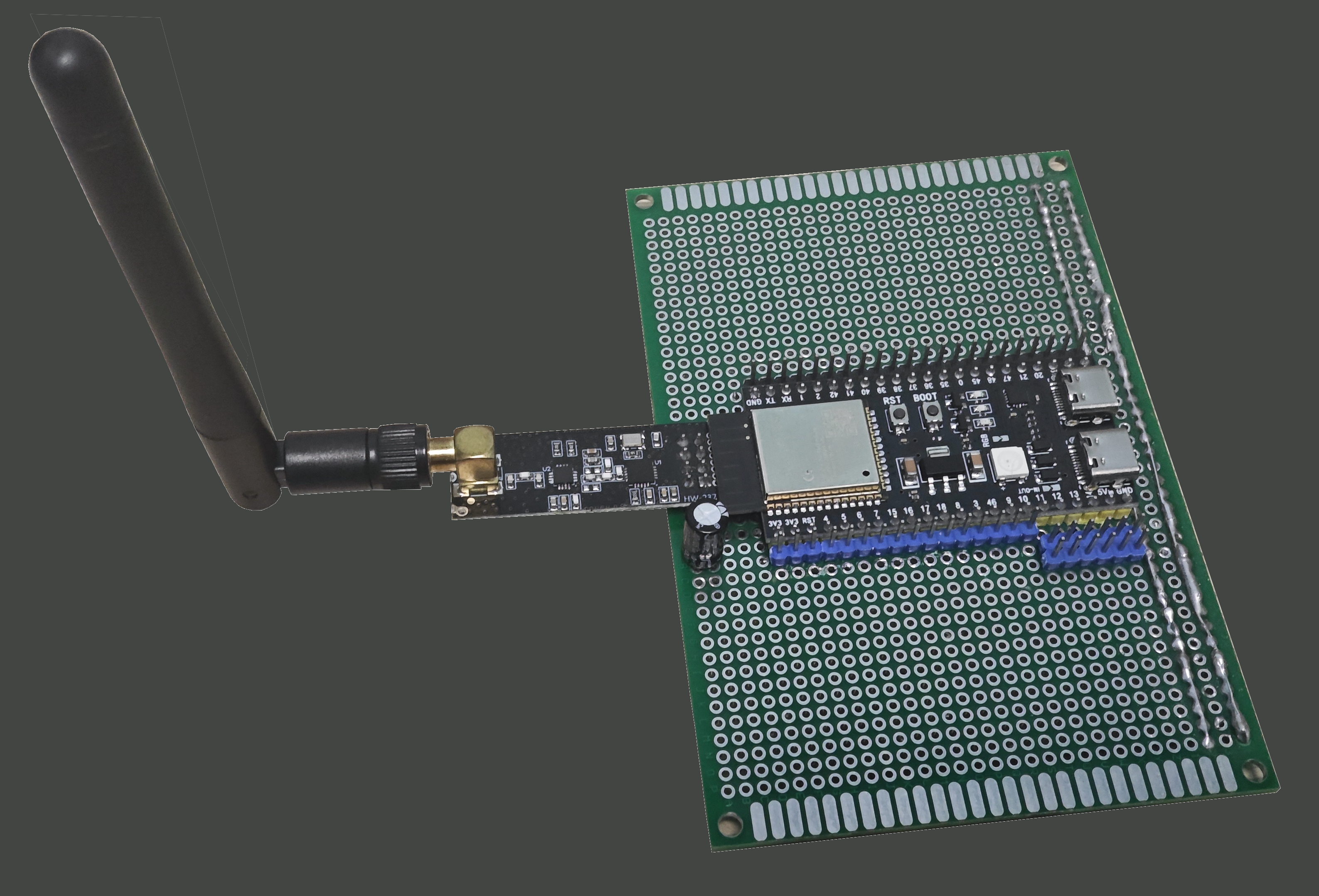The image size is (1319, 896).
Task: Click the pin label 16
Action: 908,511
